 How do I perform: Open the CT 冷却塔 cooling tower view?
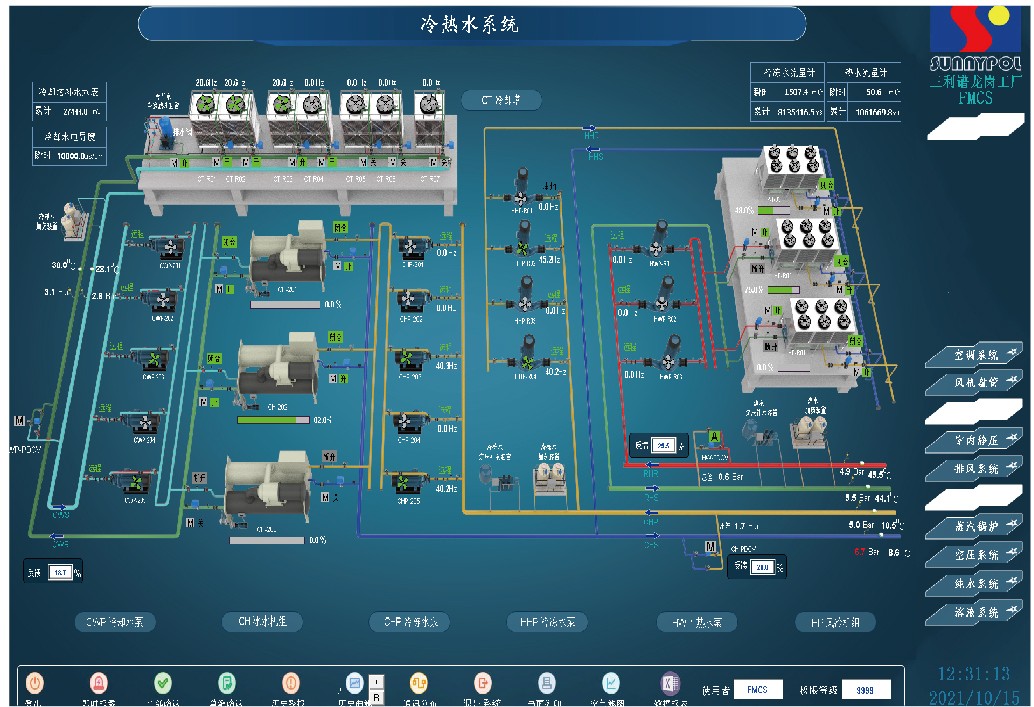[501, 100]
